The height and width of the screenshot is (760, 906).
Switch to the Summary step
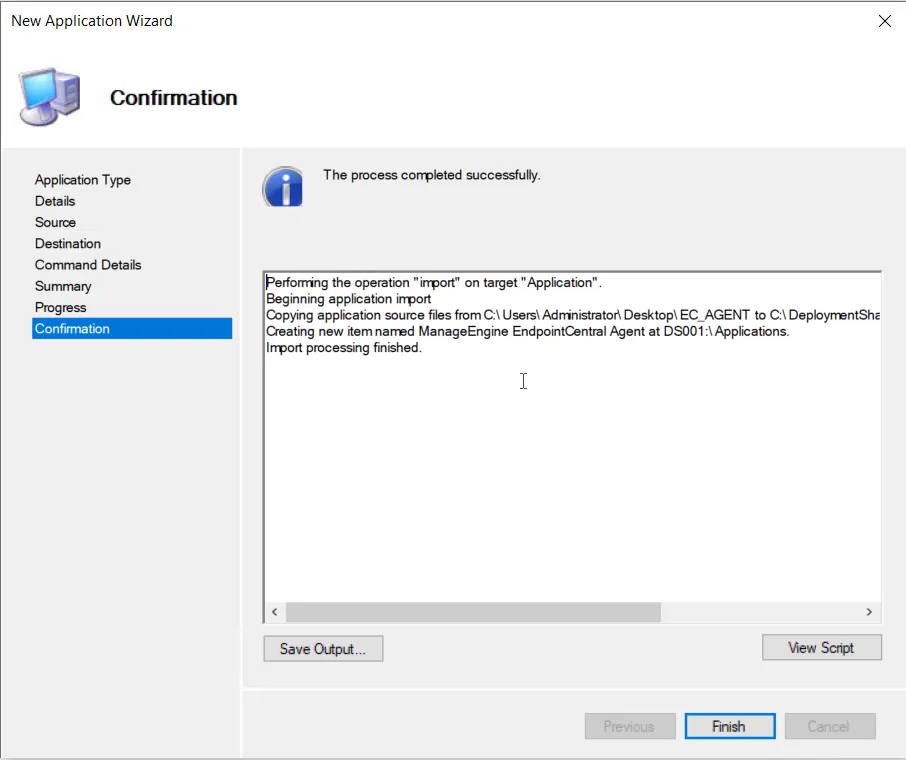coord(63,286)
